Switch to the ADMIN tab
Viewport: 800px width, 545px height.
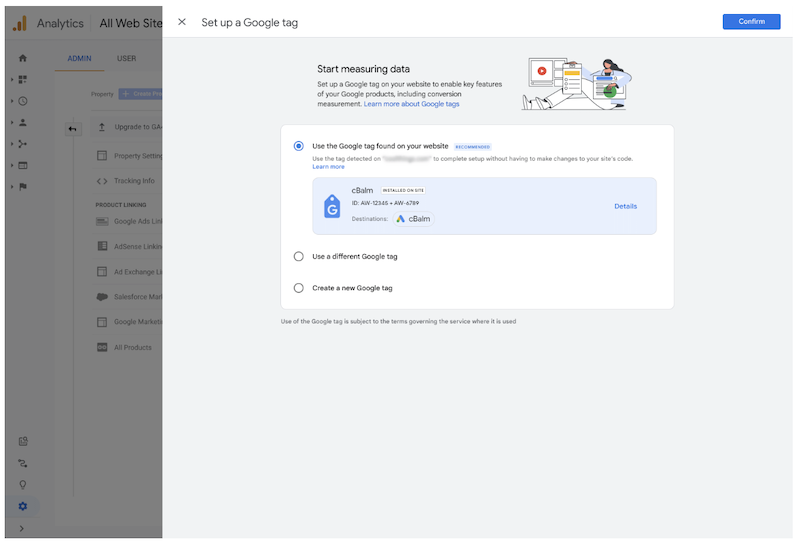click(x=80, y=59)
